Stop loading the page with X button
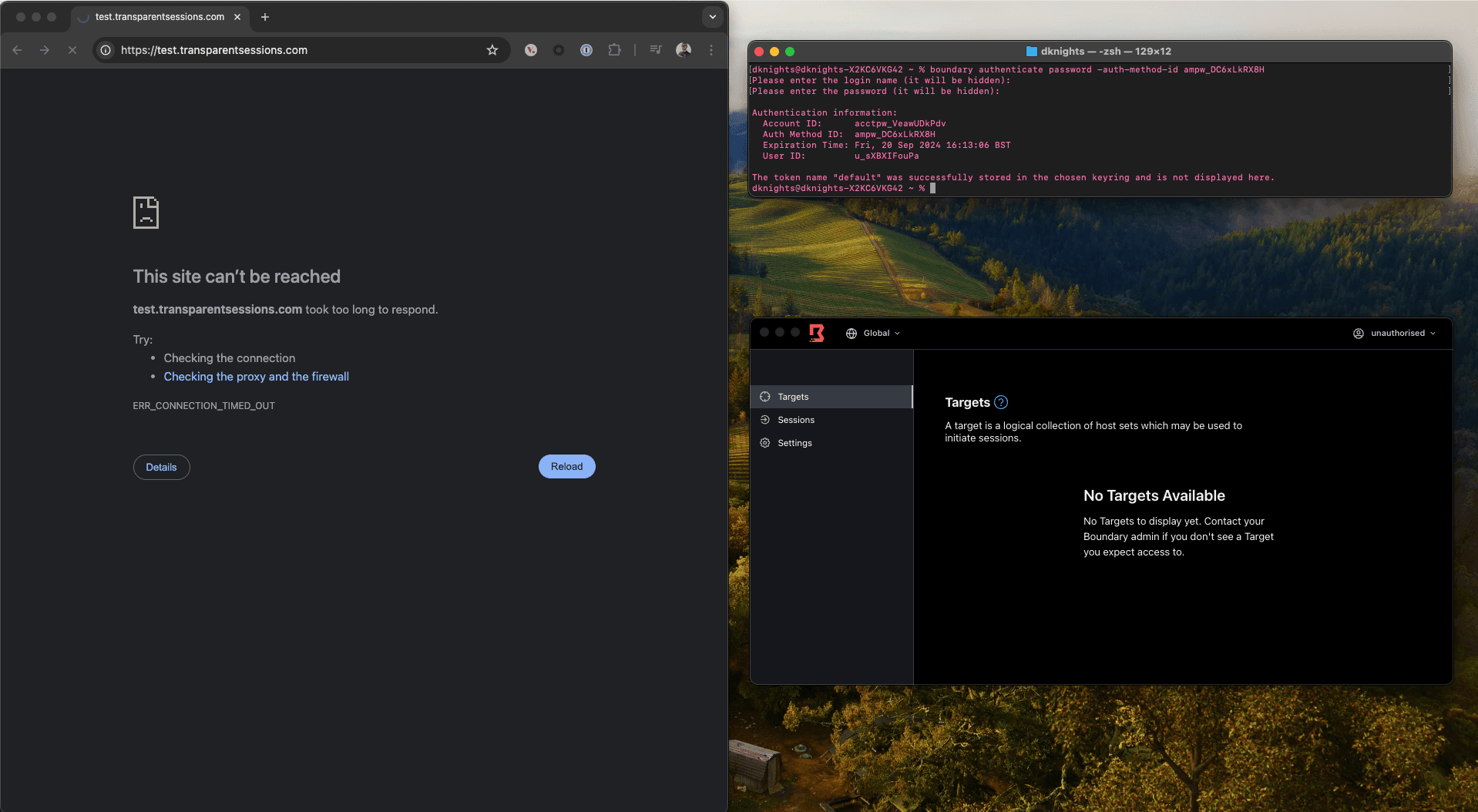 point(72,50)
